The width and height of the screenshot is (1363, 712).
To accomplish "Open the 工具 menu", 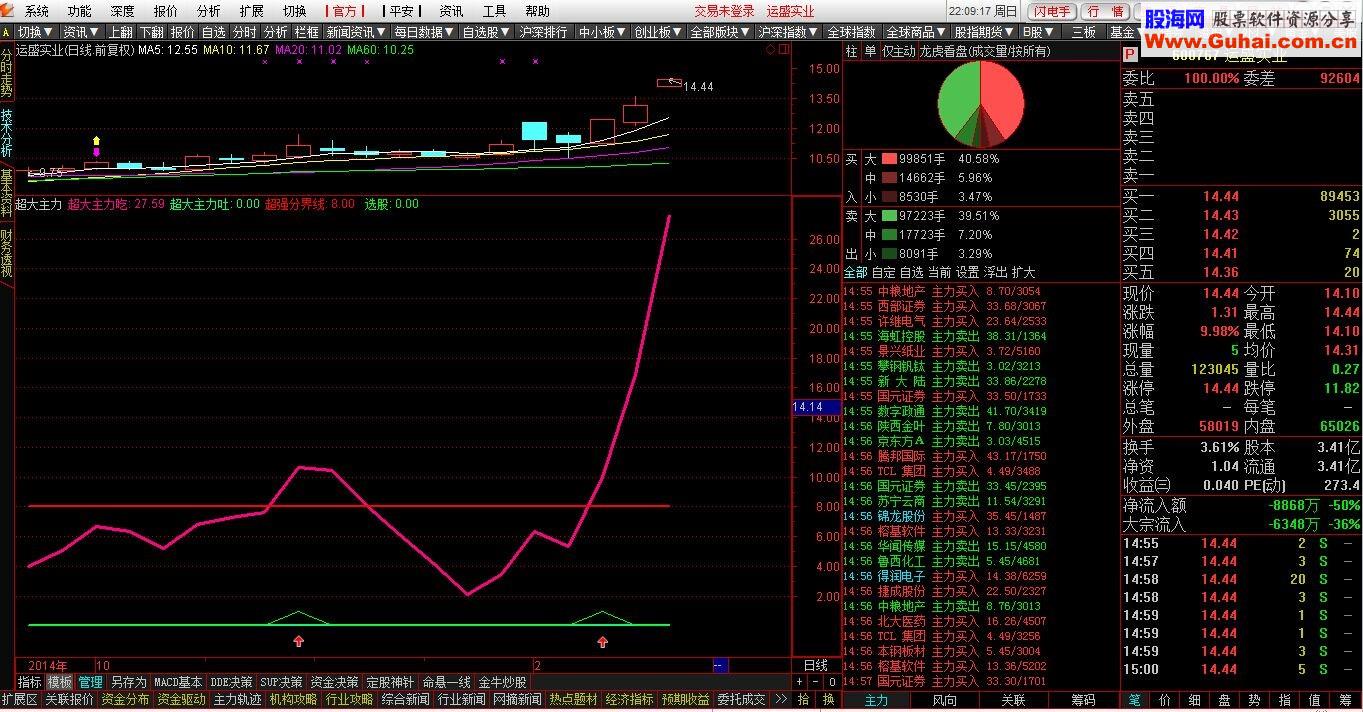I will (x=494, y=11).
